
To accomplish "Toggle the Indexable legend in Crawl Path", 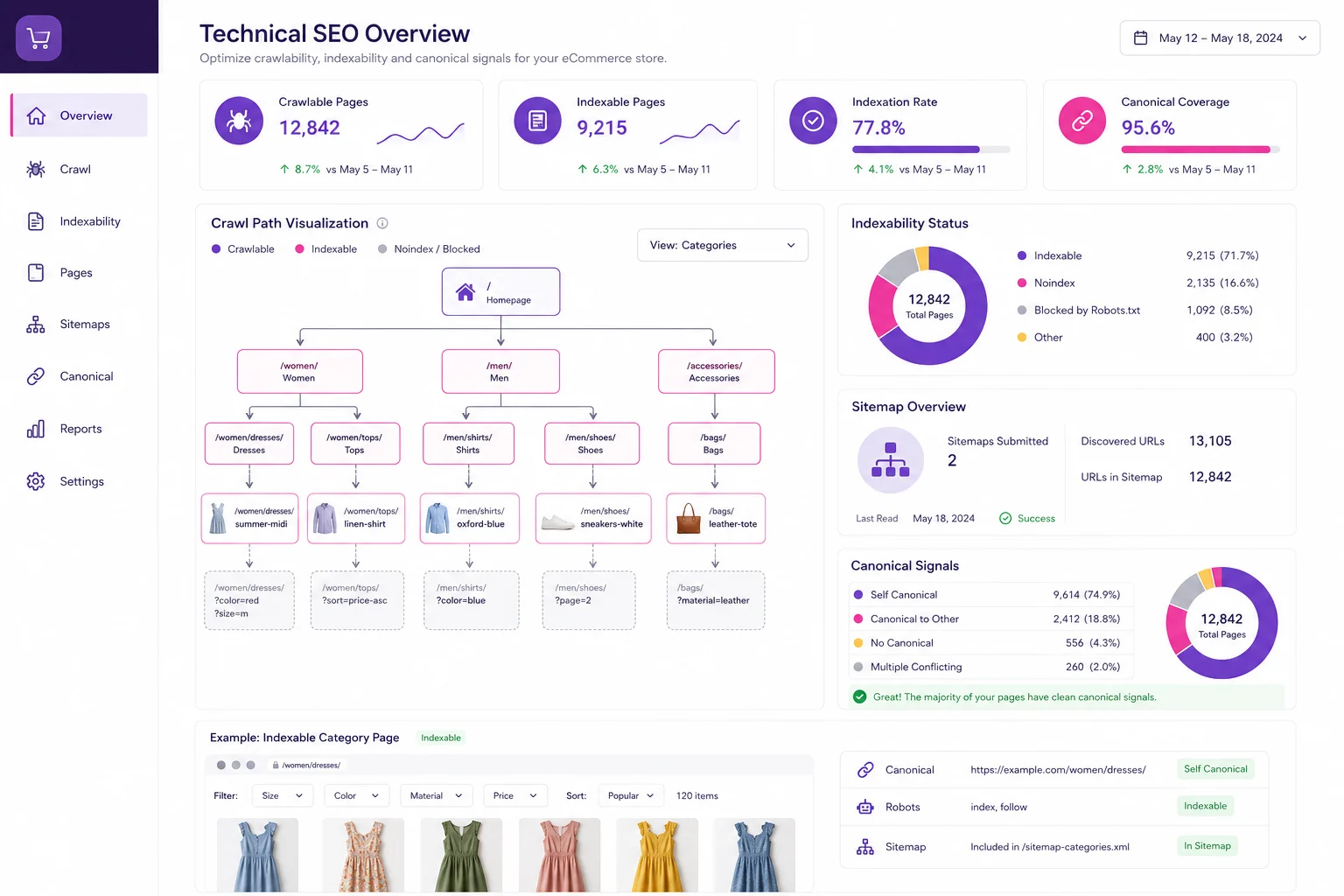I will (x=326, y=249).
